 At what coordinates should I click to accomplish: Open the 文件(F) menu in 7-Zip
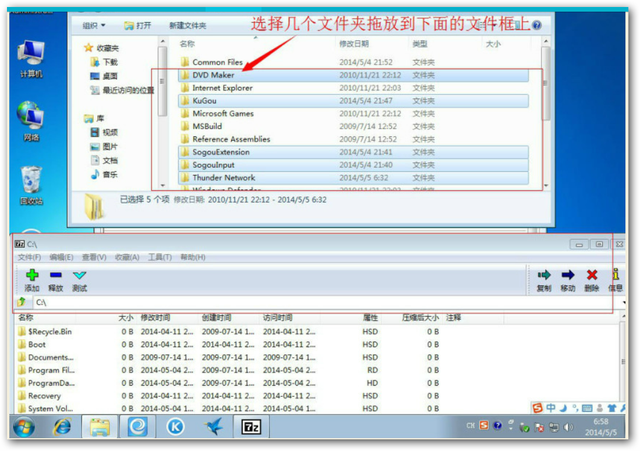(29, 258)
